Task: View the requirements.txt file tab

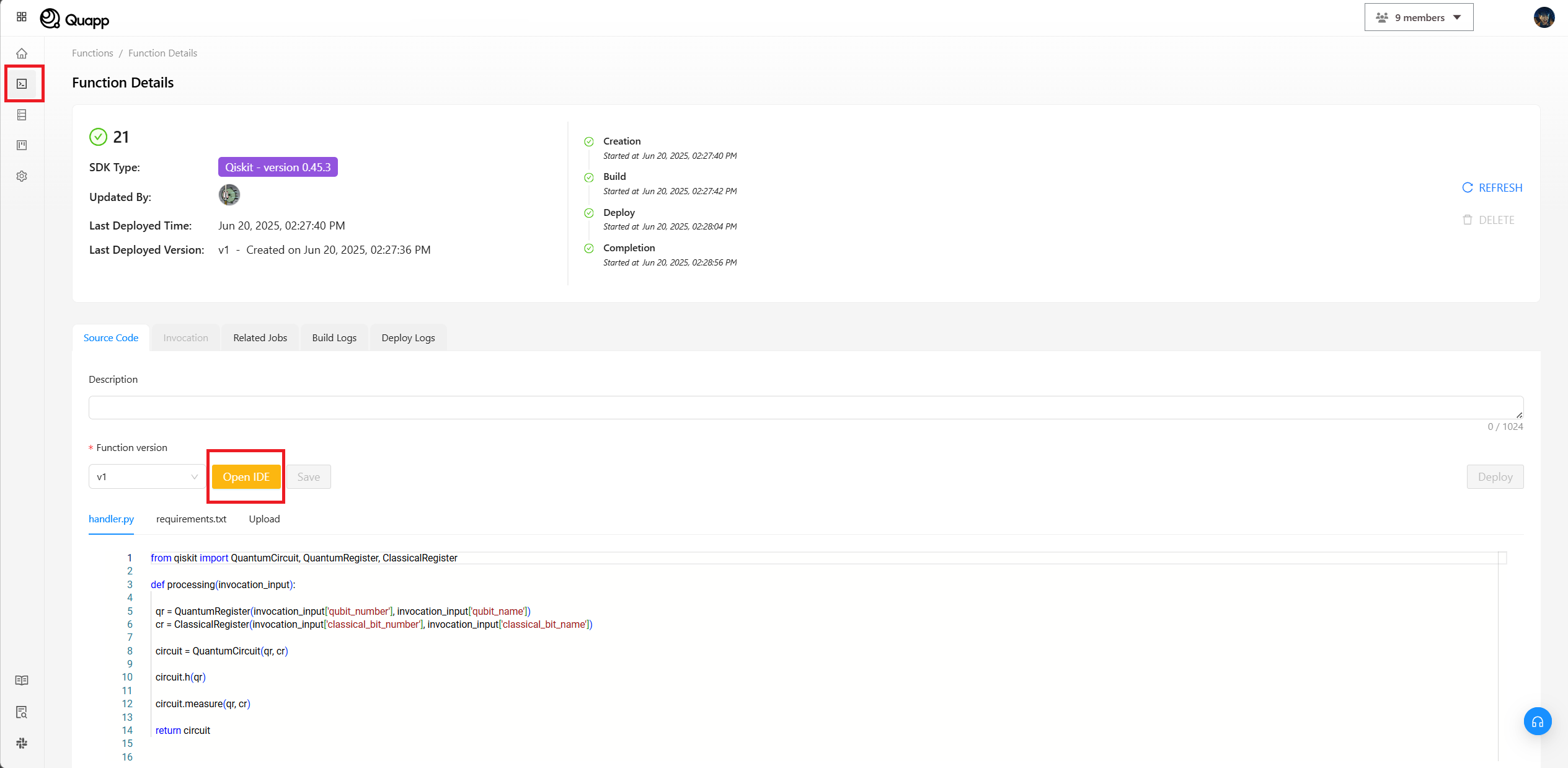Action: point(191,519)
